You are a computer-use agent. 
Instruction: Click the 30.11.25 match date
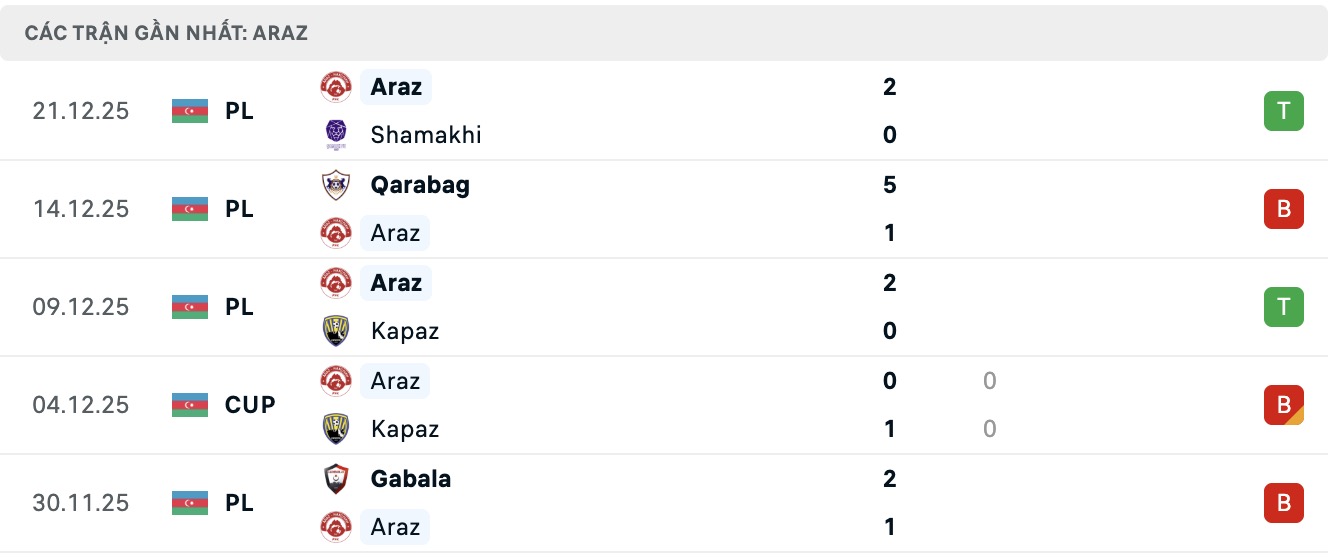[x=81, y=503]
